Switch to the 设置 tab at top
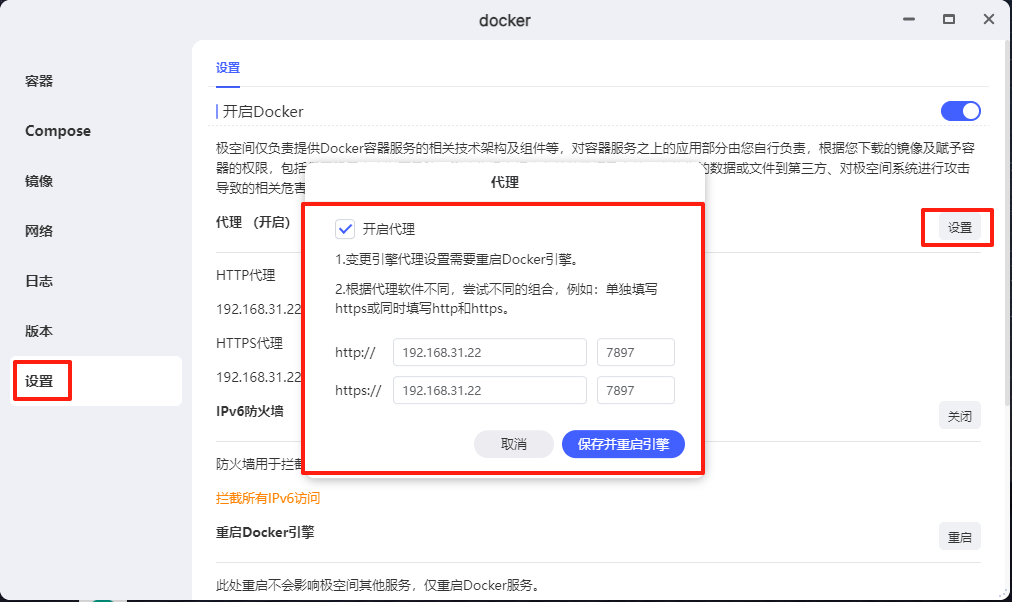 (228, 68)
